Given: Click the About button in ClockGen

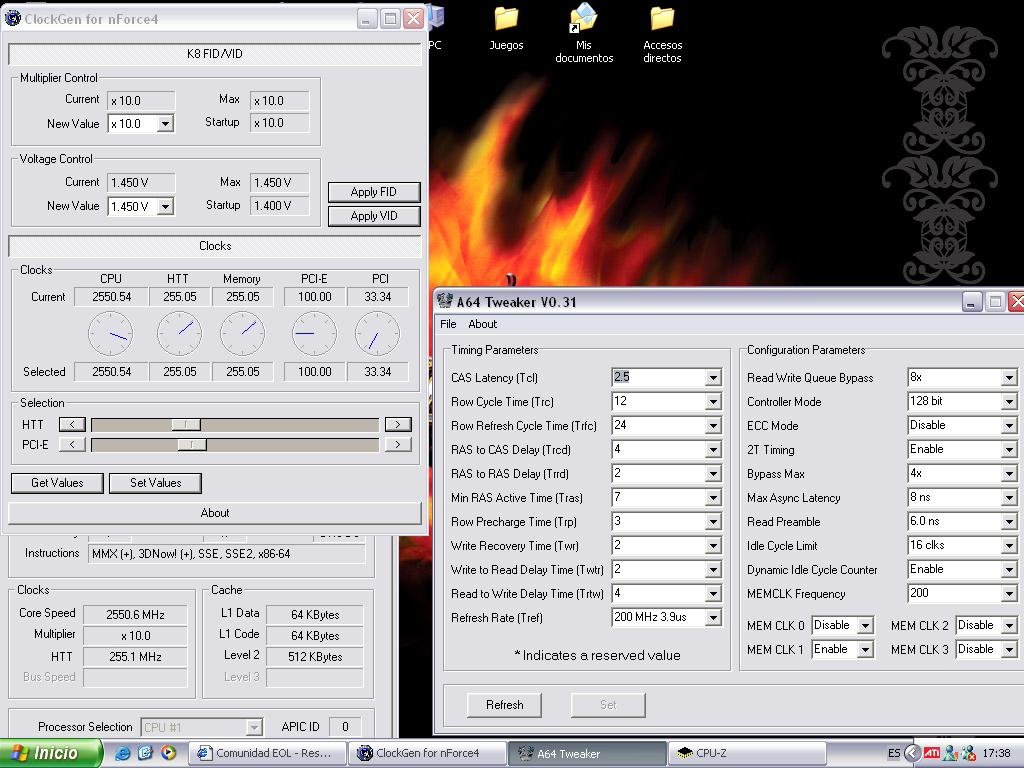Looking at the screenshot, I should click(215, 513).
